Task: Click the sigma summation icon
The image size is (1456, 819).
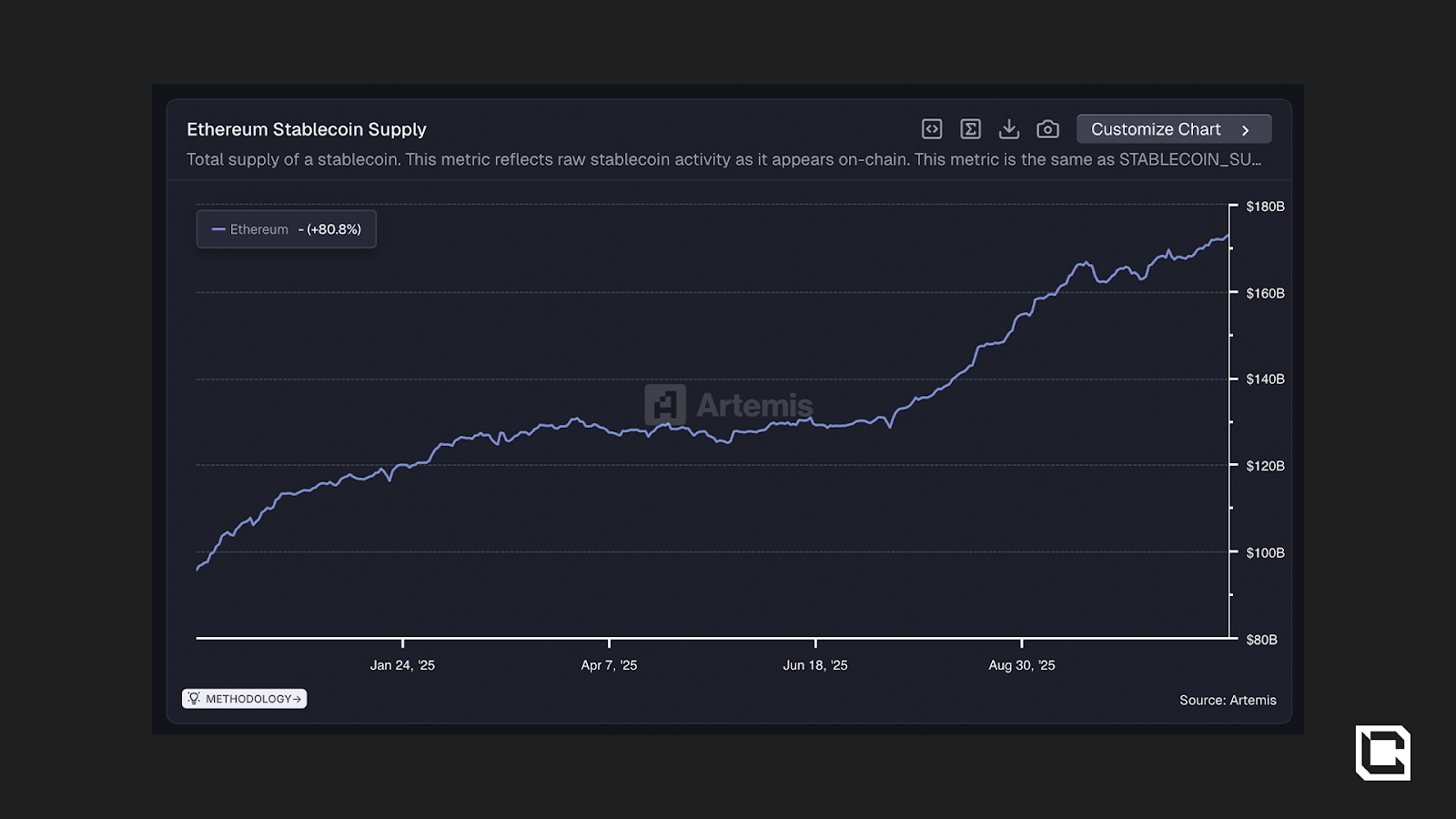Action: (x=970, y=129)
